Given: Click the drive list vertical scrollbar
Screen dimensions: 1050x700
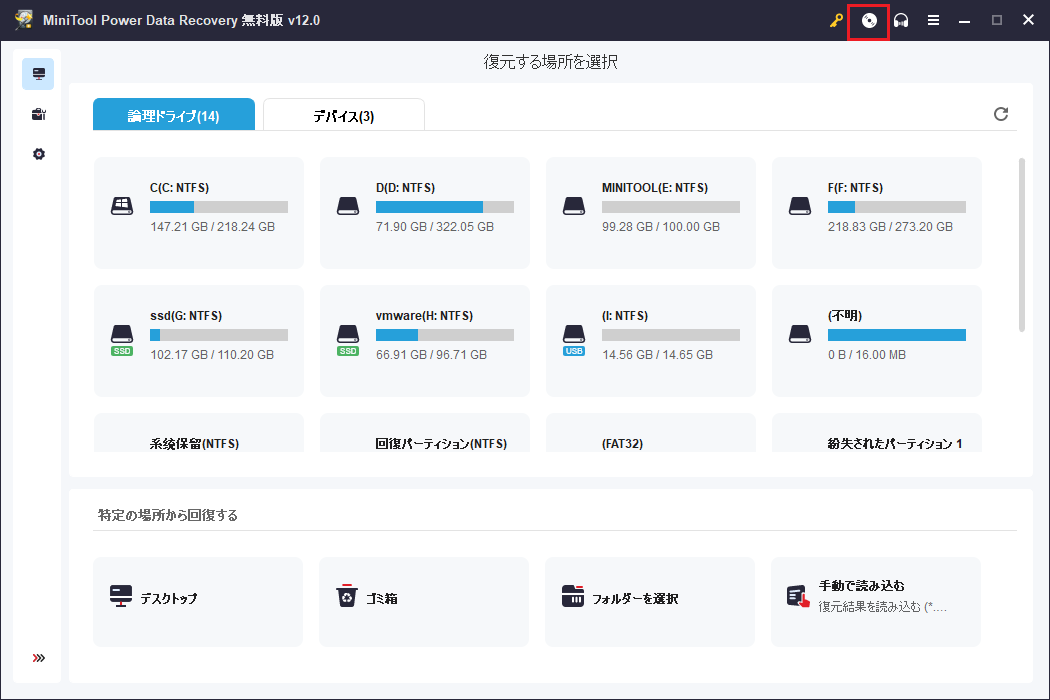Looking at the screenshot, I should (1021, 245).
